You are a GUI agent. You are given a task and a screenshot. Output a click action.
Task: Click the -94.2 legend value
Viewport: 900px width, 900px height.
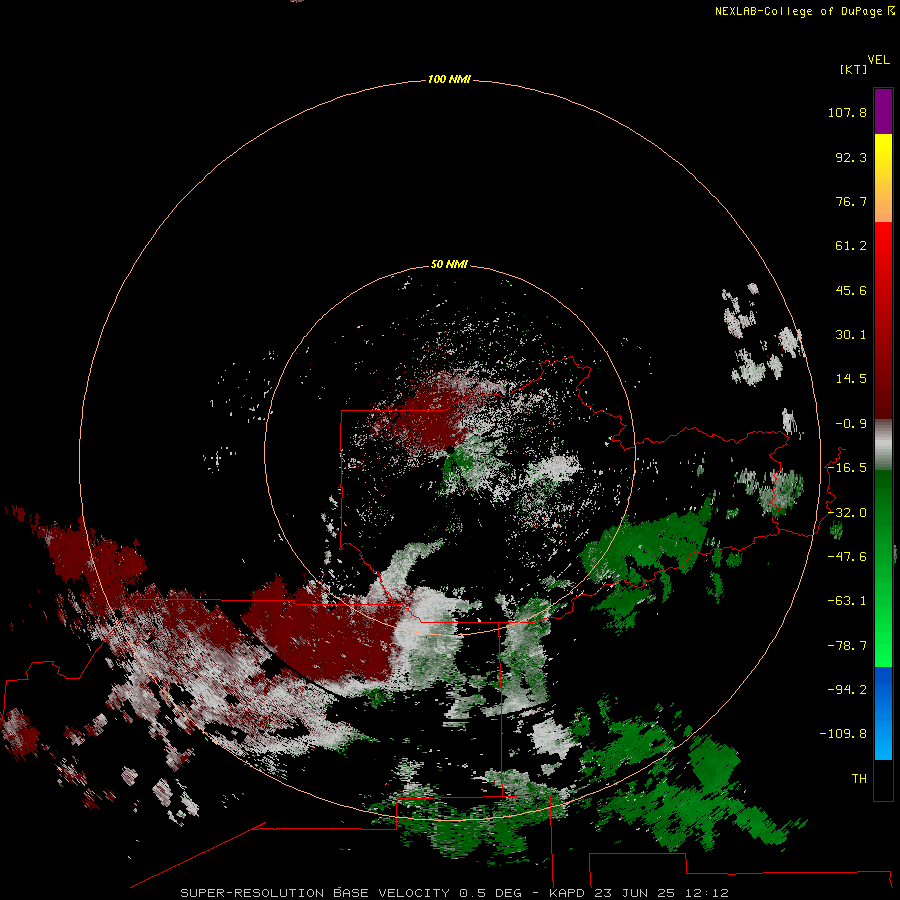[x=847, y=689]
